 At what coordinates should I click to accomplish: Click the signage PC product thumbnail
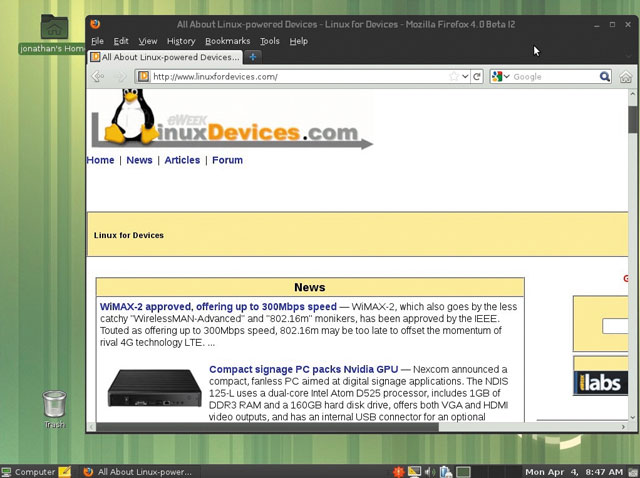point(154,388)
